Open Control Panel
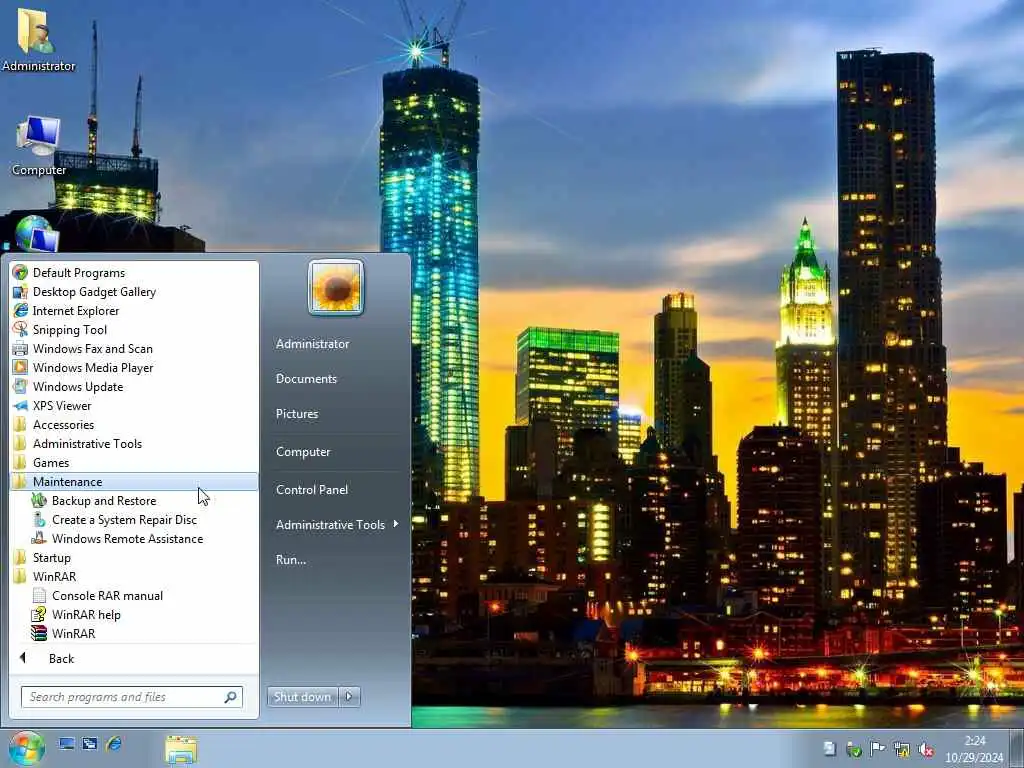The height and width of the screenshot is (768, 1024). [x=312, y=490]
